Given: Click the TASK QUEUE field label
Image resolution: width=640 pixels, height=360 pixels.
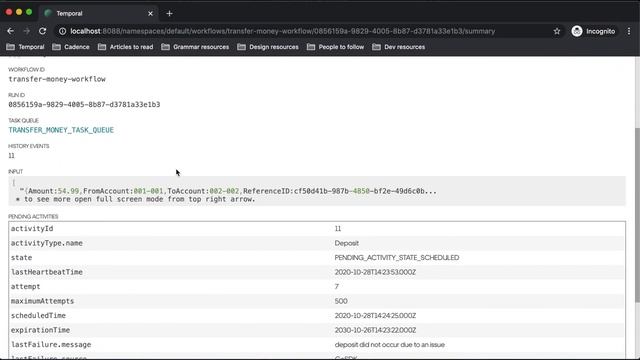Looking at the screenshot, I should (24, 121).
